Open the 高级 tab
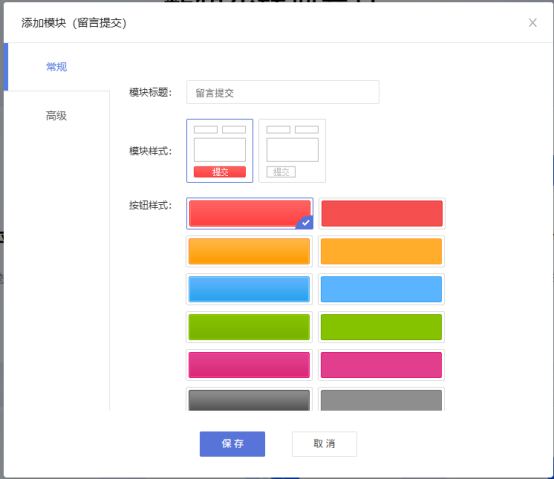The height and width of the screenshot is (479, 554). pos(57,116)
